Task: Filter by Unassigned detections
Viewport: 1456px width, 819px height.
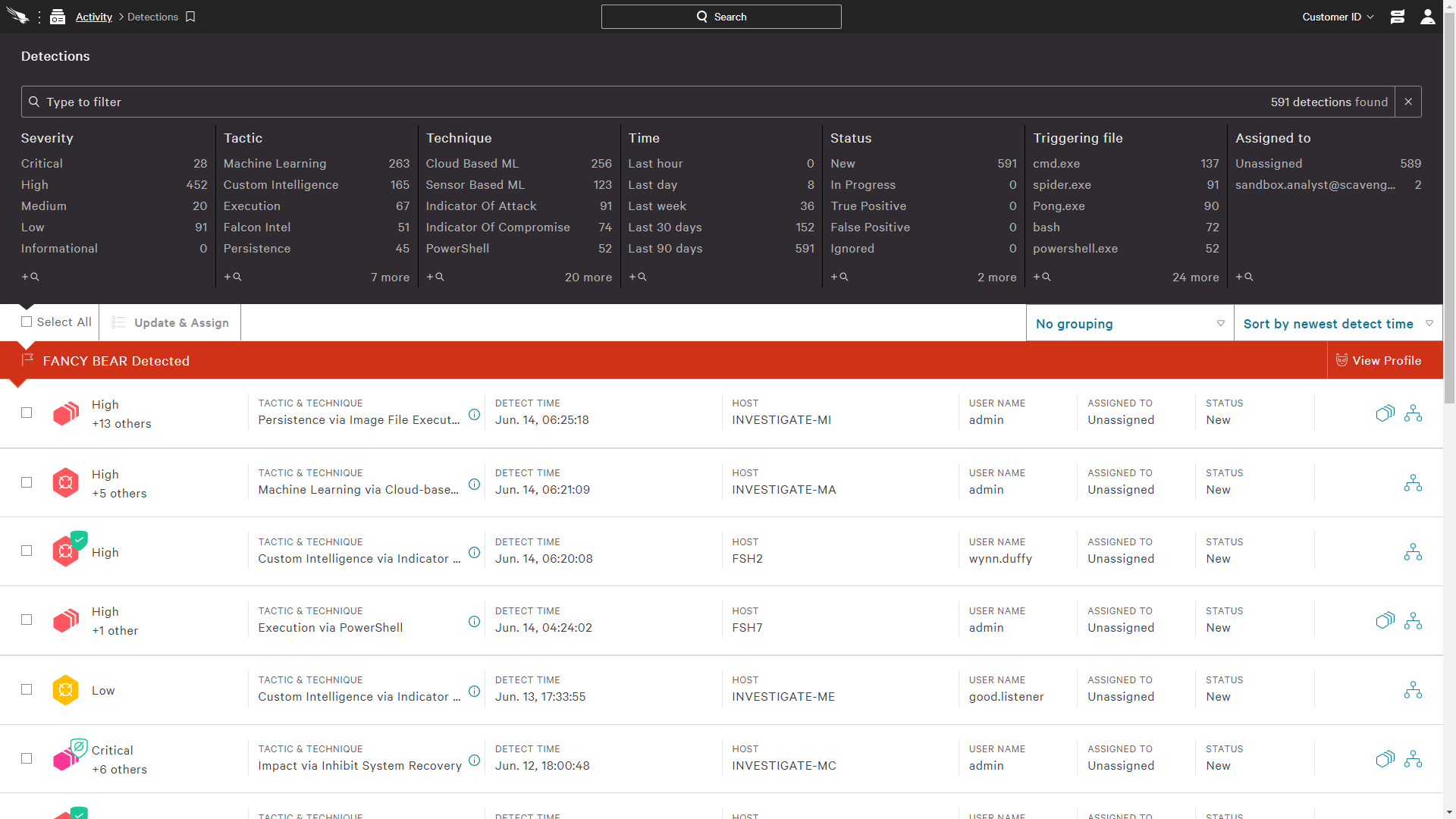Action: pyautogui.click(x=1328, y=164)
